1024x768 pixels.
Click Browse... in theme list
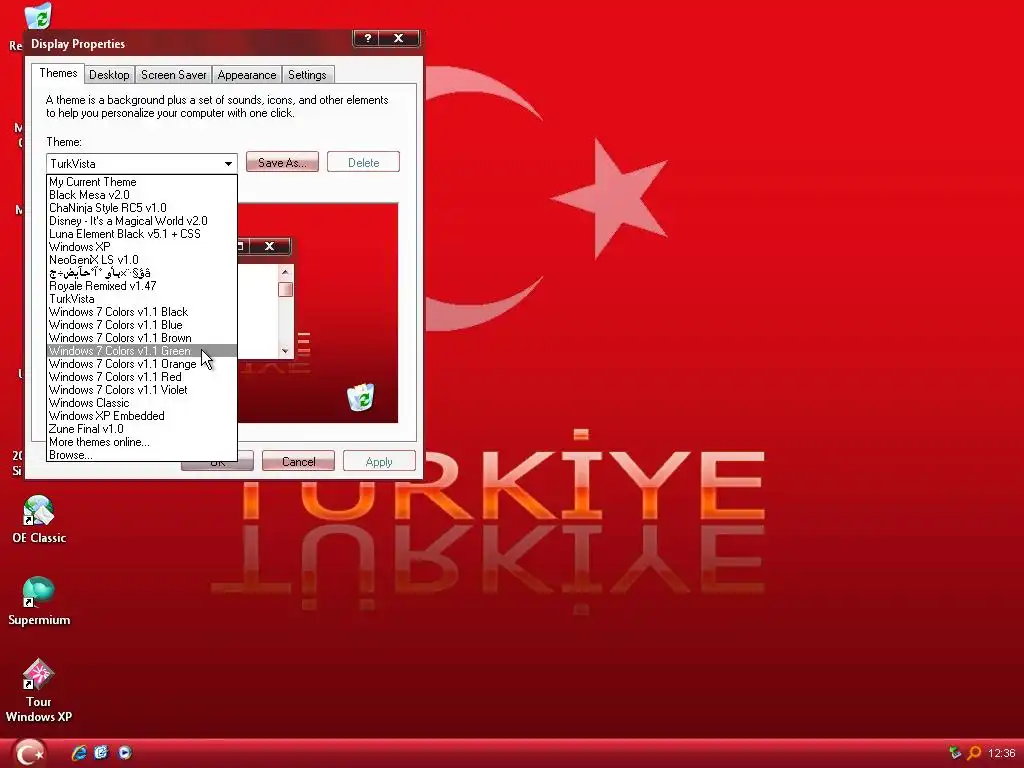pos(142,455)
